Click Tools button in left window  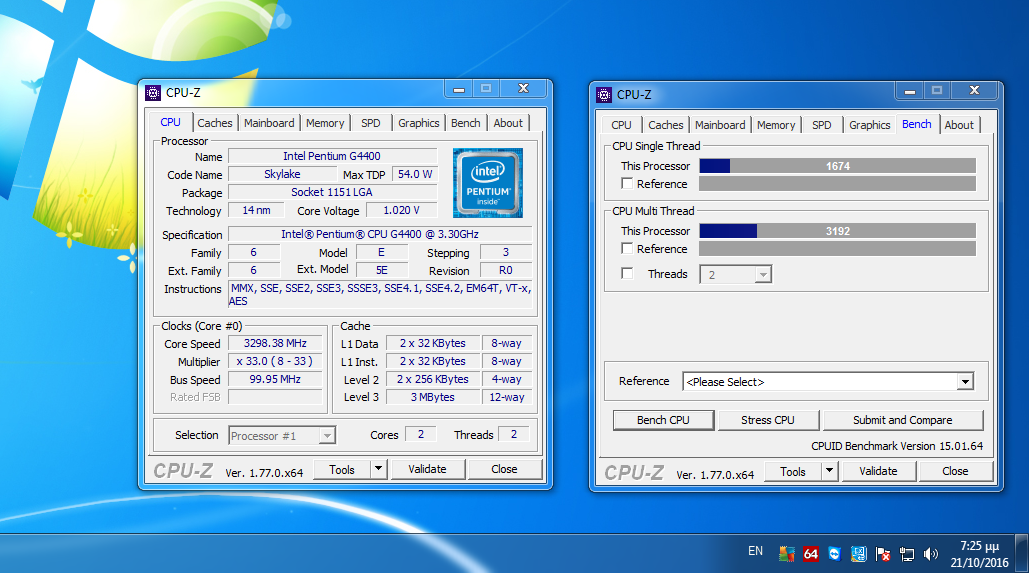342,469
